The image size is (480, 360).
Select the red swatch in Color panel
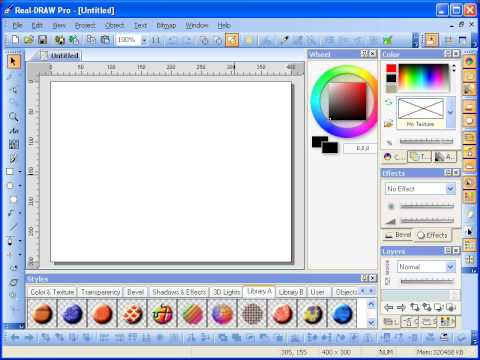click(x=391, y=68)
